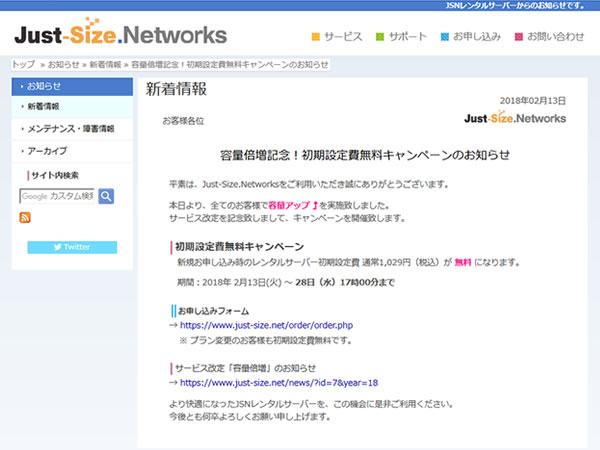
Task: Open the order.php application form link
Action: click(x=266, y=325)
